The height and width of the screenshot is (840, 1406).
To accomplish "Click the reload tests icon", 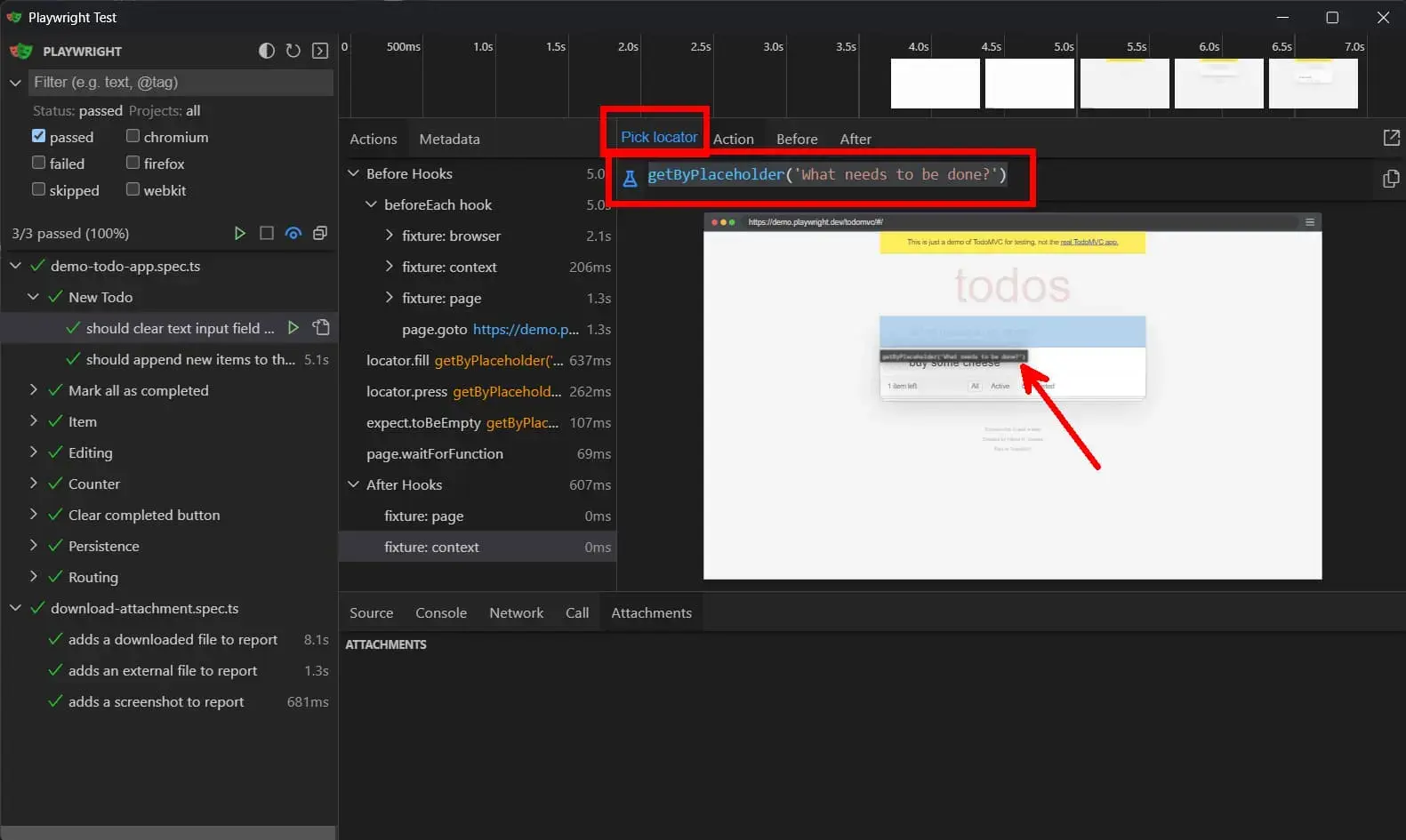I will point(293,51).
